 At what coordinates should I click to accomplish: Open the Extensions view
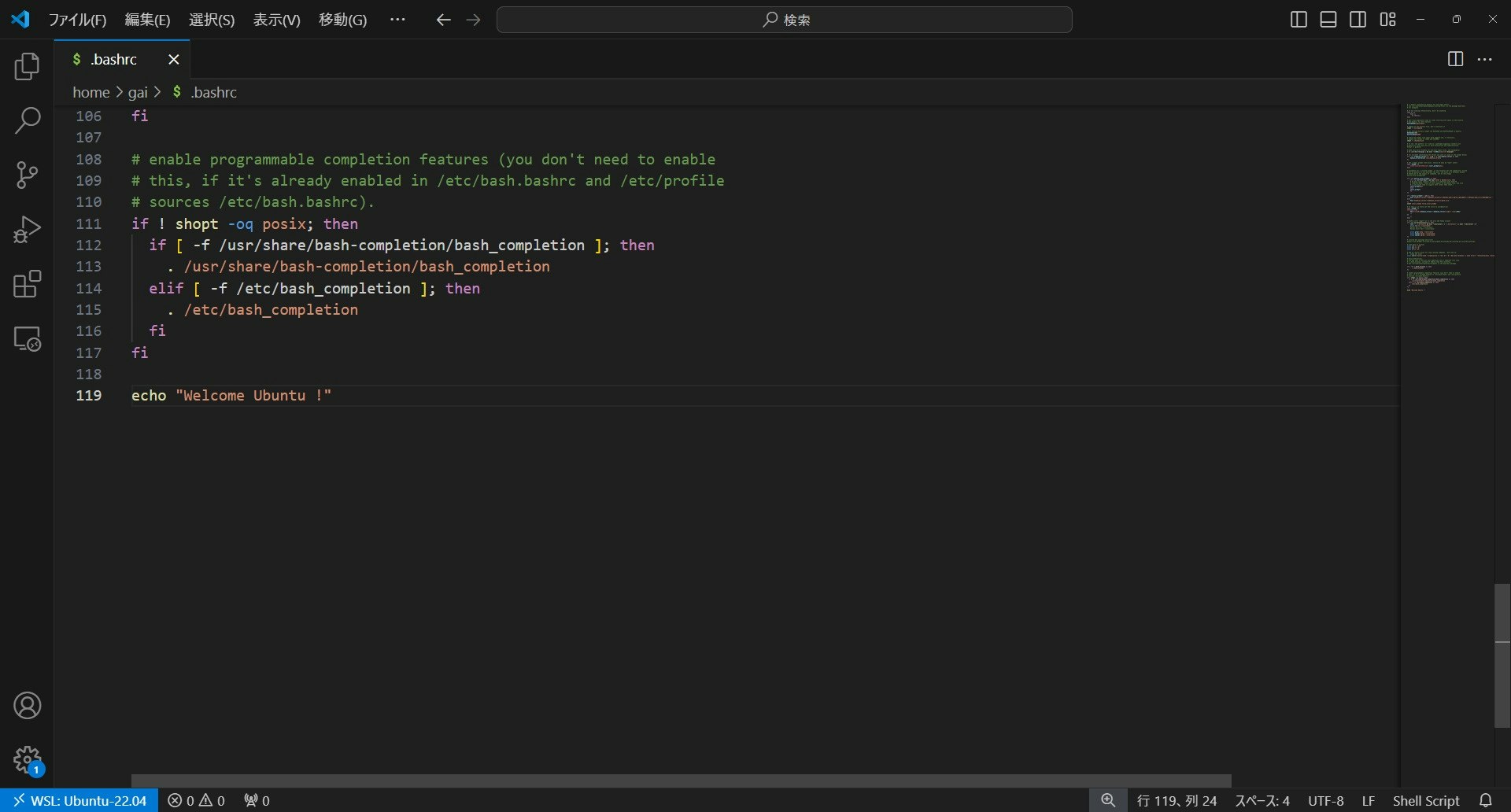click(x=27, y=284)
